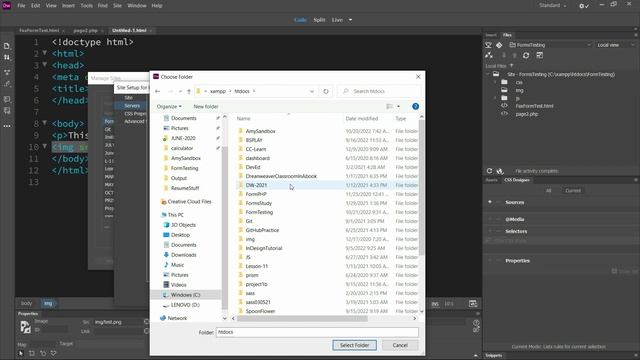This screenshot has height=360, width=640.
Task: Open Network in navigation pane
Action: [x=177, y=318]
